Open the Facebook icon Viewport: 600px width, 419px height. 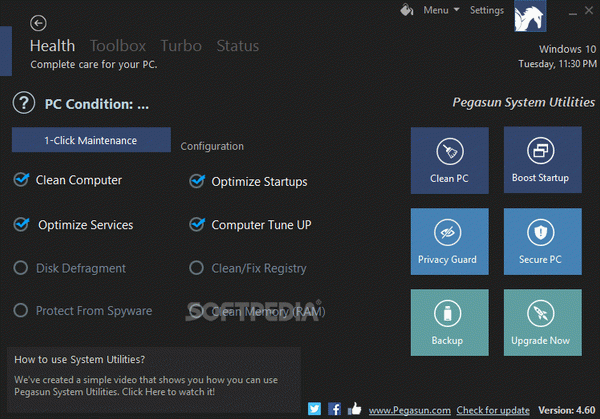tap(334, 409)
